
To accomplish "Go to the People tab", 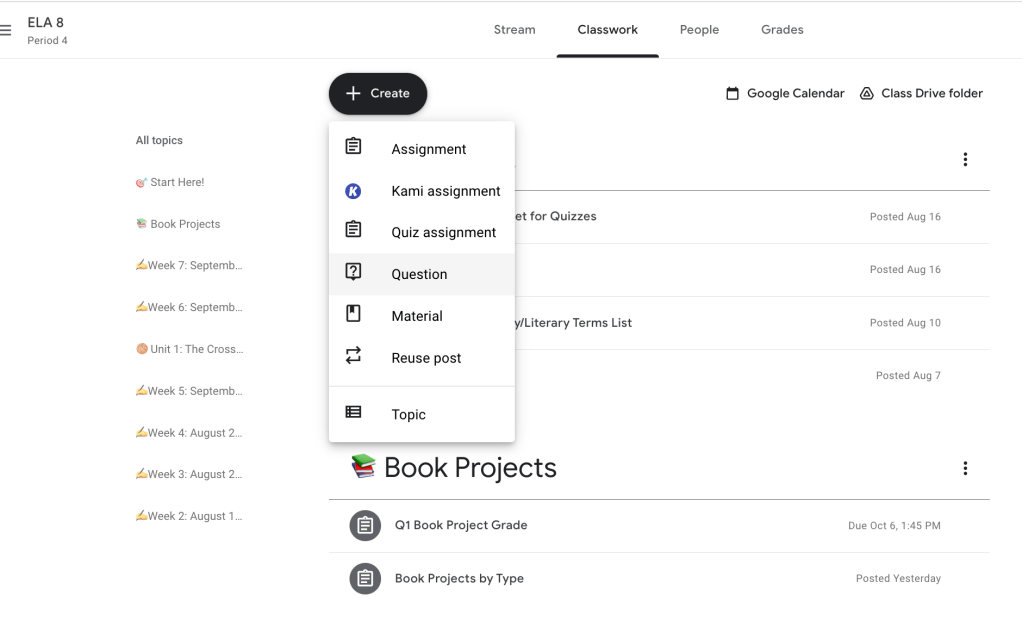I will click(699, 30).
